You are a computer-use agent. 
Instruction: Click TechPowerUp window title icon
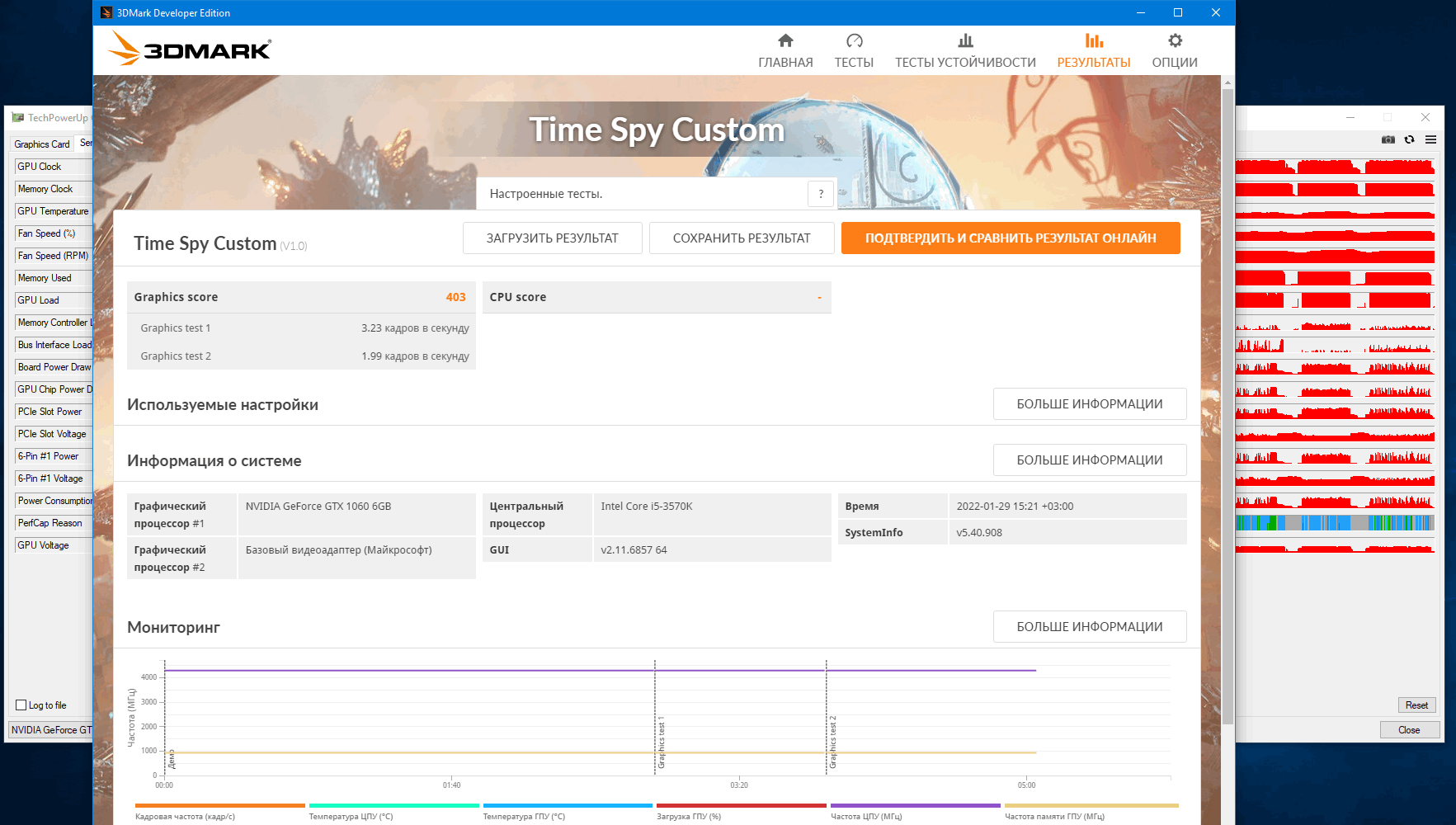tap(18, 117)
